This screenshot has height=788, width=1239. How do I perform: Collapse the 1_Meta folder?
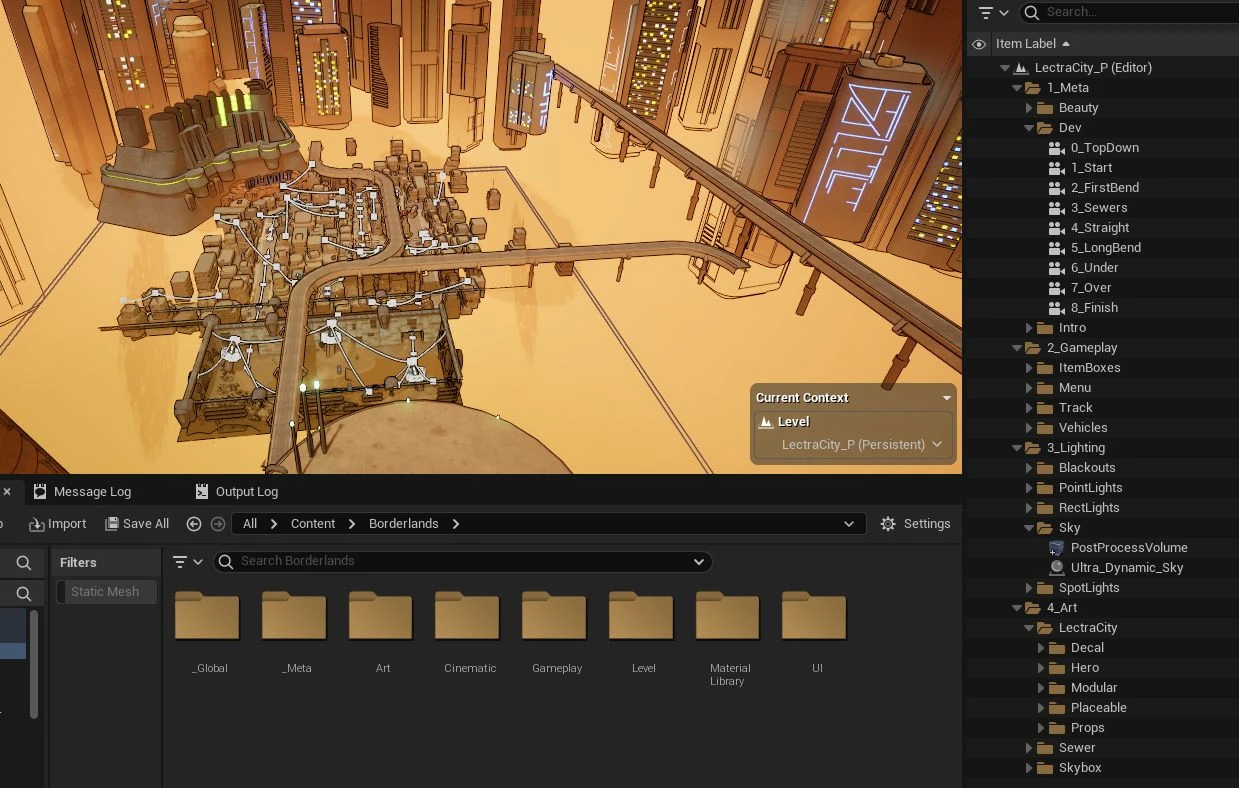(1017, 88)
